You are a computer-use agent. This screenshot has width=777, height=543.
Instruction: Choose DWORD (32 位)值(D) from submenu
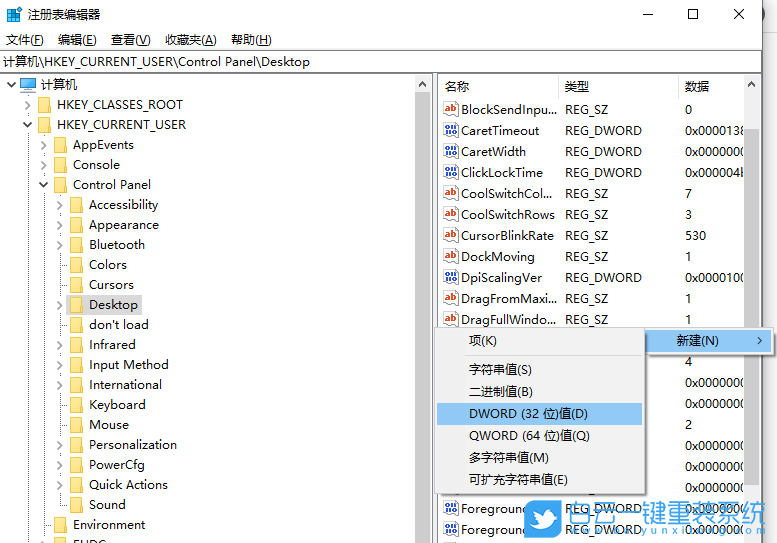539,414
